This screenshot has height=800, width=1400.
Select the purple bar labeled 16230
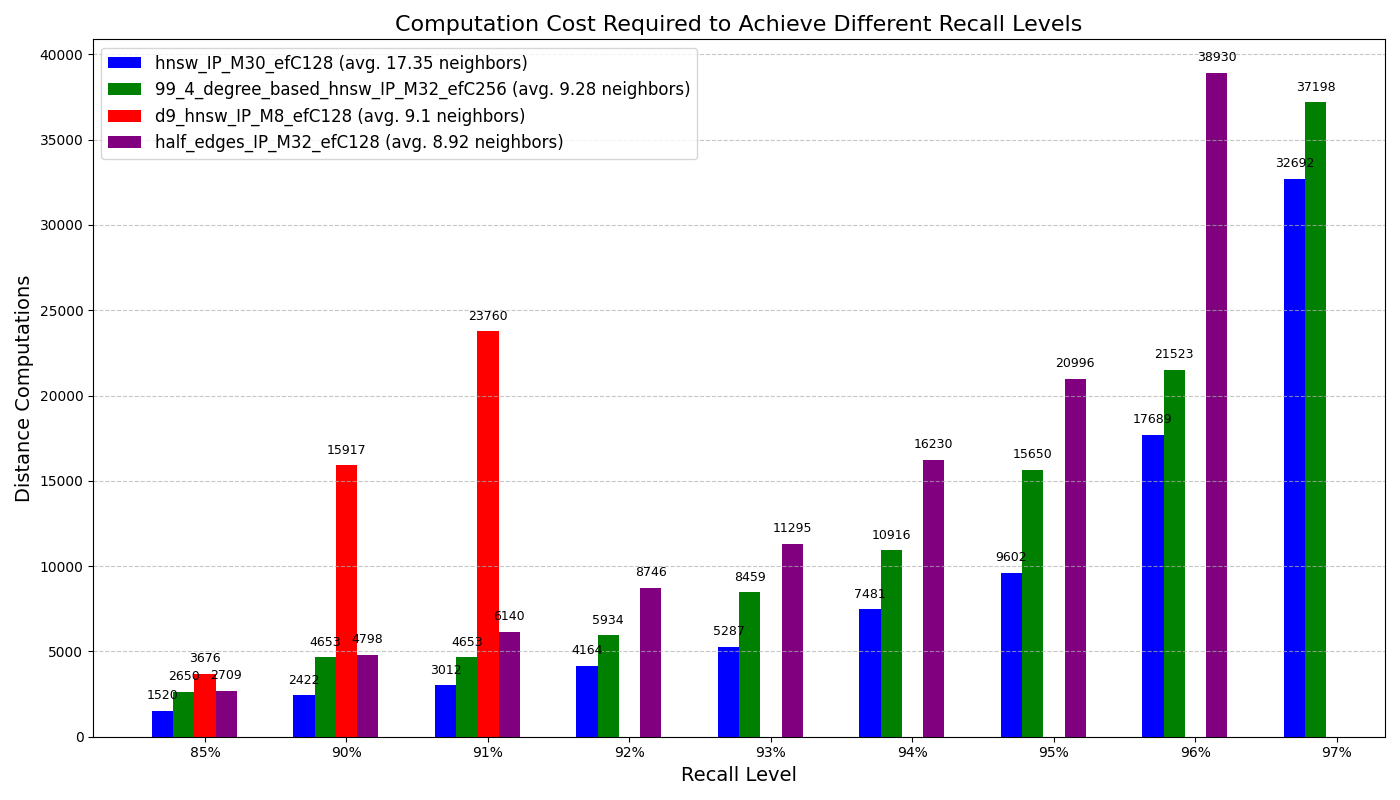click(x=933, y=598)
